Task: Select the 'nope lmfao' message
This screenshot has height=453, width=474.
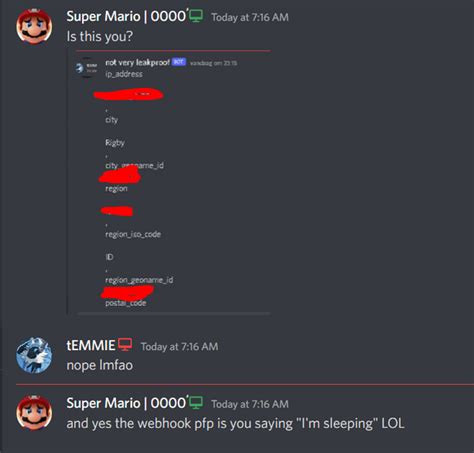Action: 100,365
